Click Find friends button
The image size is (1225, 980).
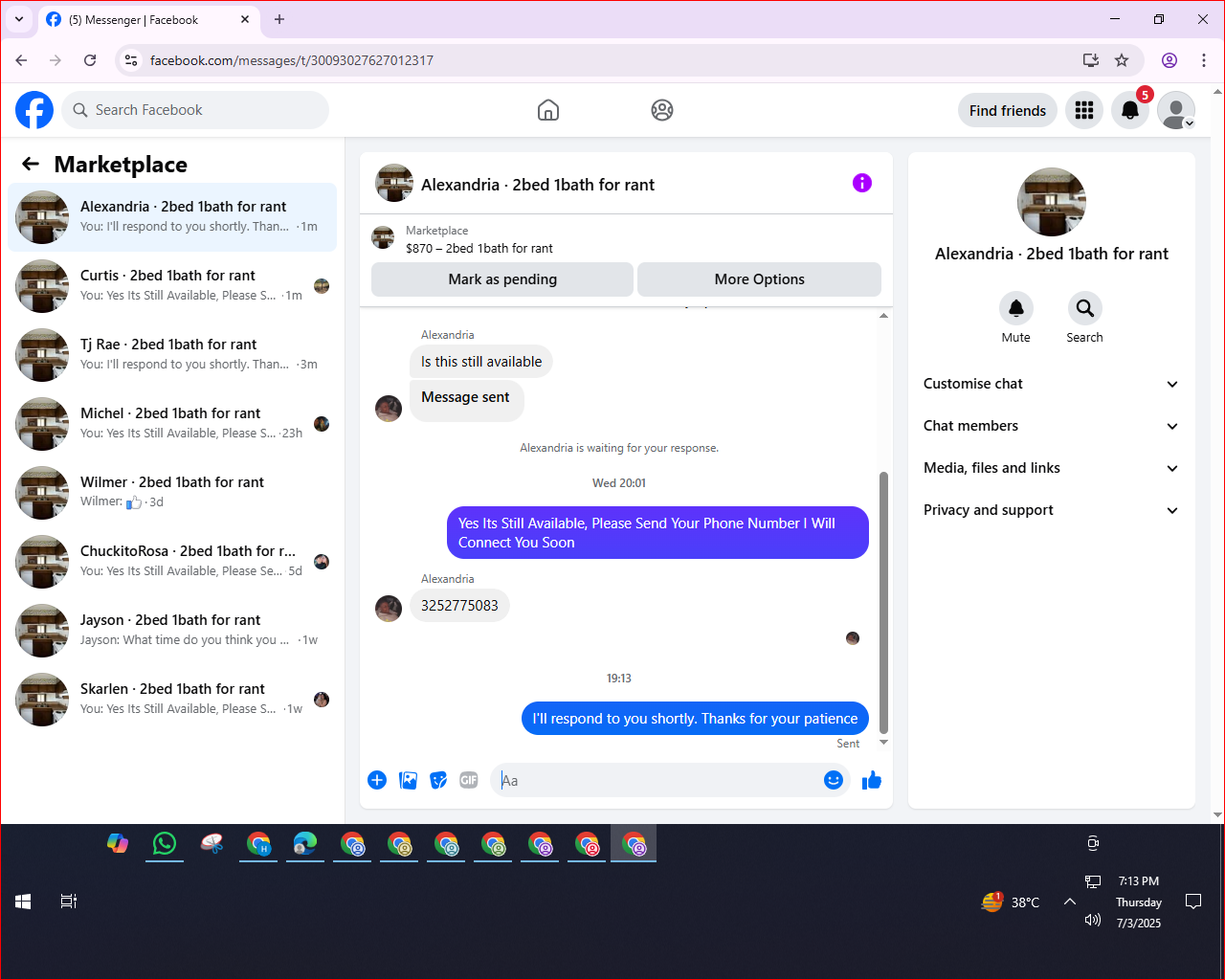tap(1008, 110)
